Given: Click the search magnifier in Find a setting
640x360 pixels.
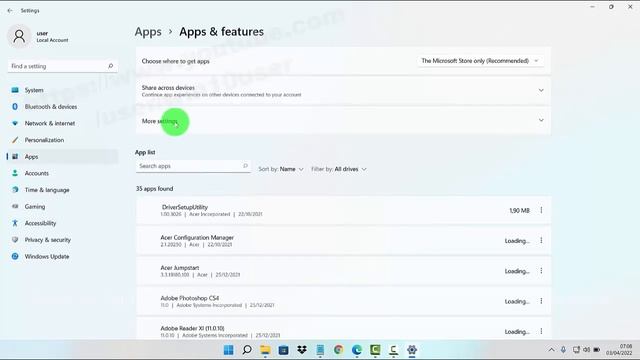Looking at the screenshot, I should [x=110, y=66].
